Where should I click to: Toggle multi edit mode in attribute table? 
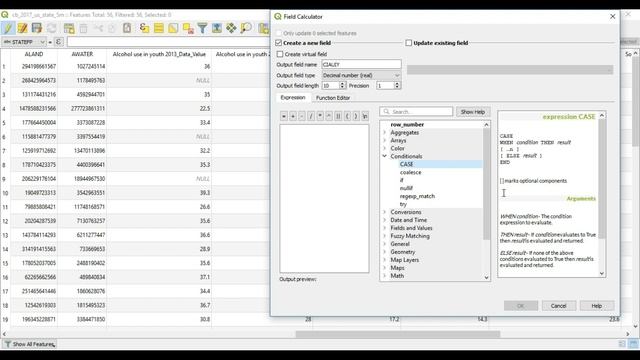coord(22,28)
